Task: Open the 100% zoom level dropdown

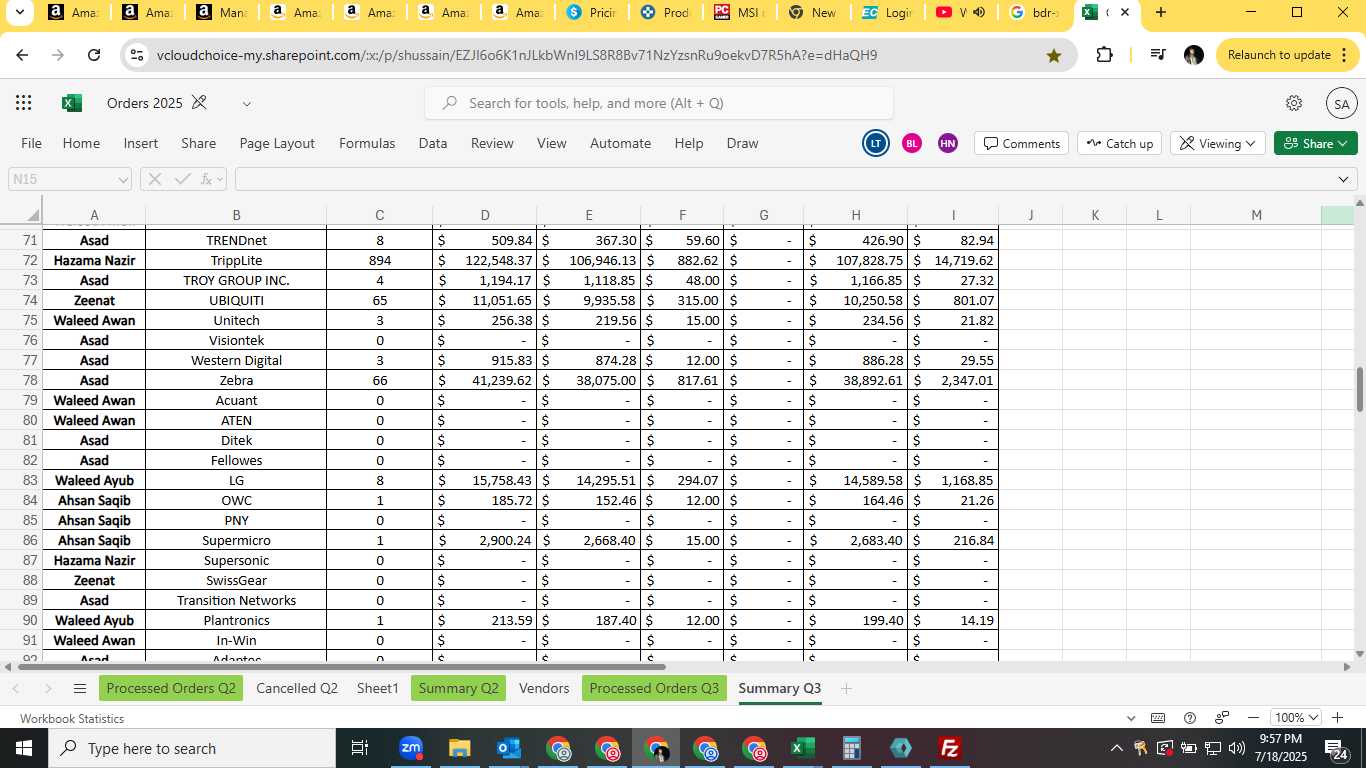Action: pos(1296,718)
